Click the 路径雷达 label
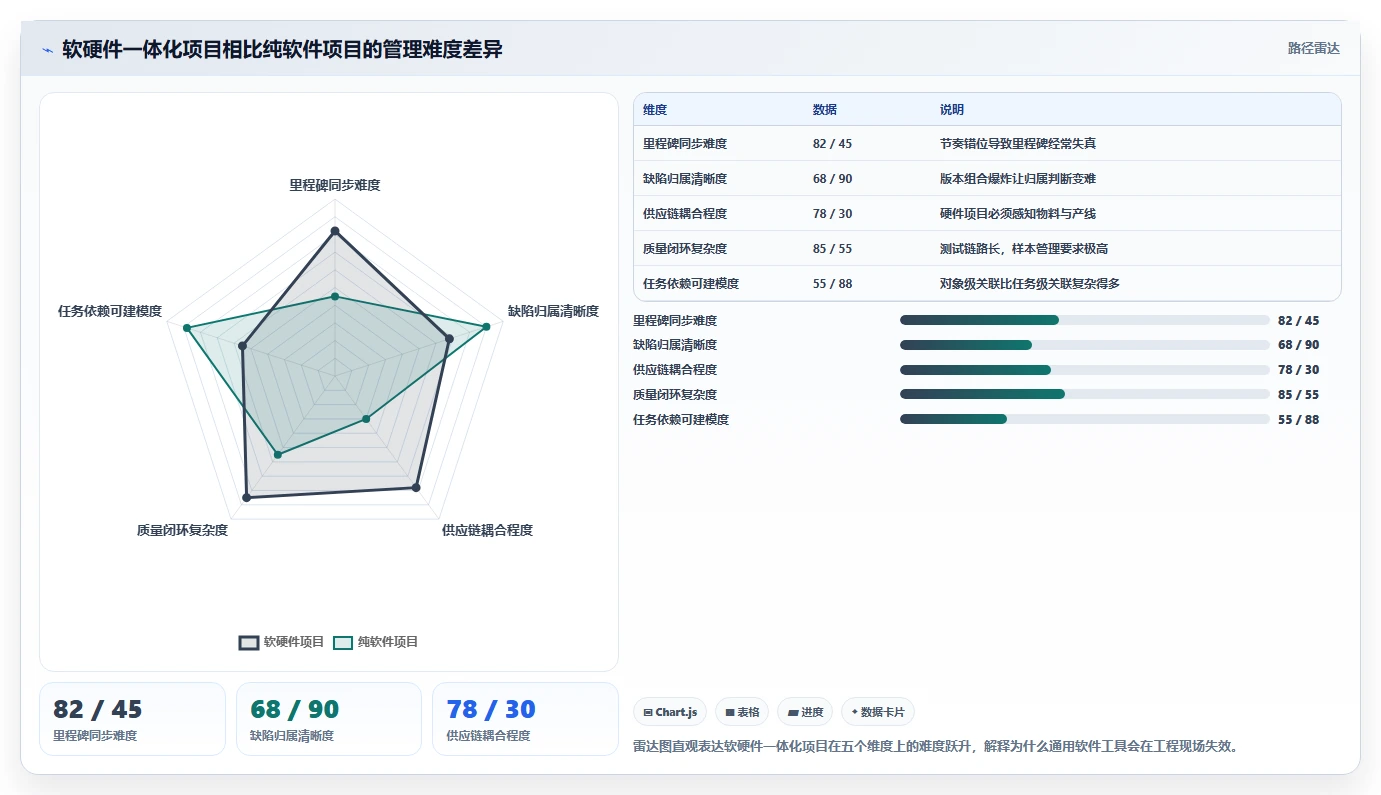 (1313, 48)
